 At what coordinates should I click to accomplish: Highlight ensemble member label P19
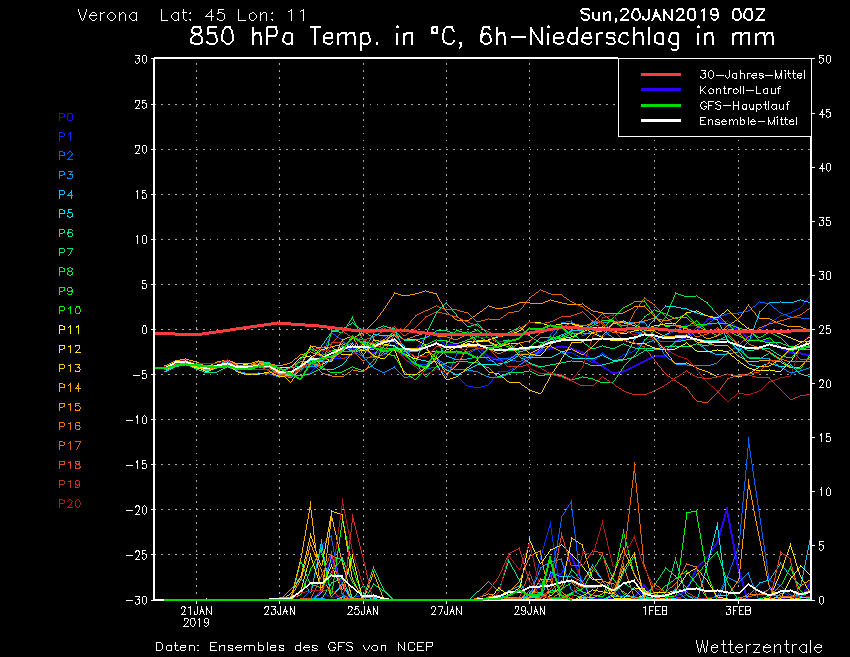(x=70, y=484)
